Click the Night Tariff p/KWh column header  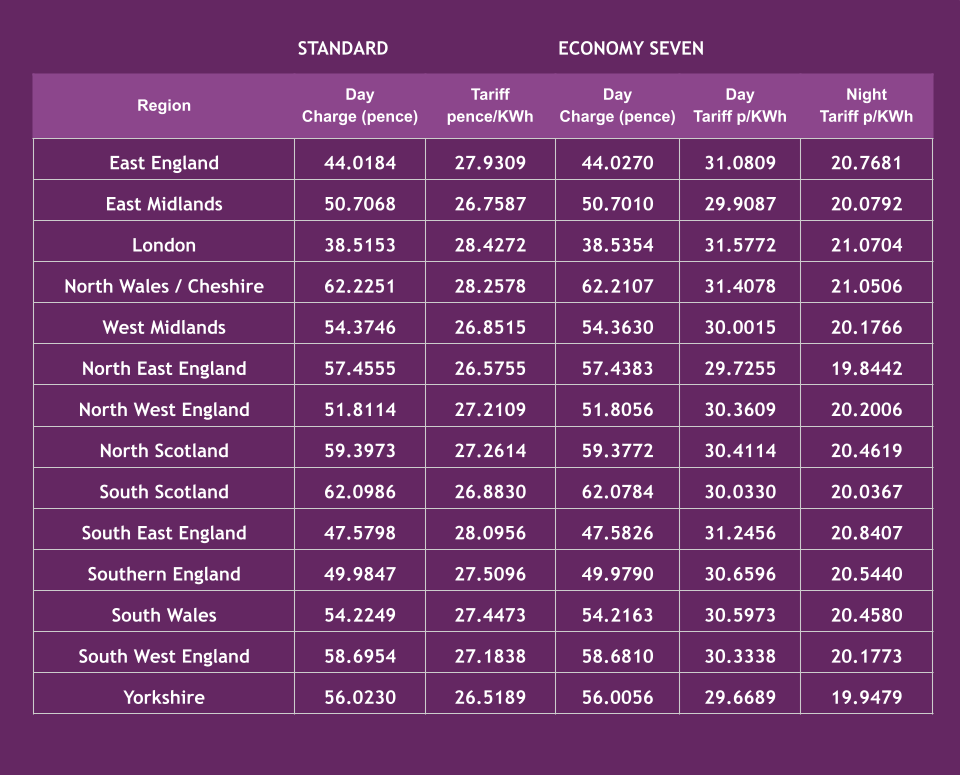866,105
